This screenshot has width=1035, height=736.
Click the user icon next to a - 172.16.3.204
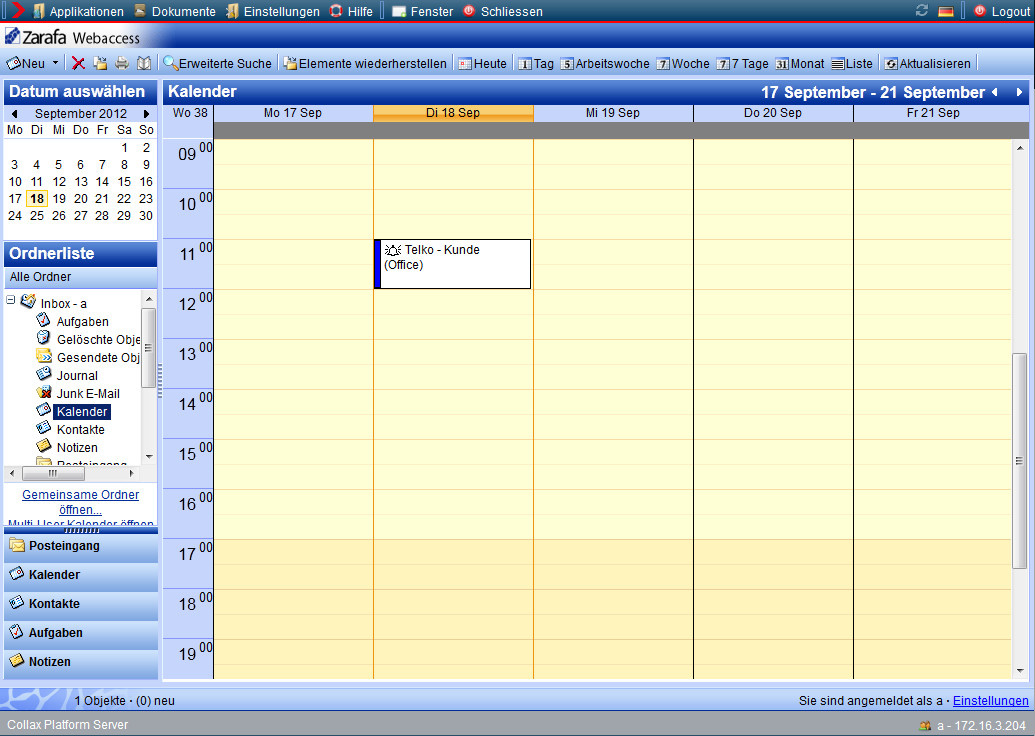[925, 725]
